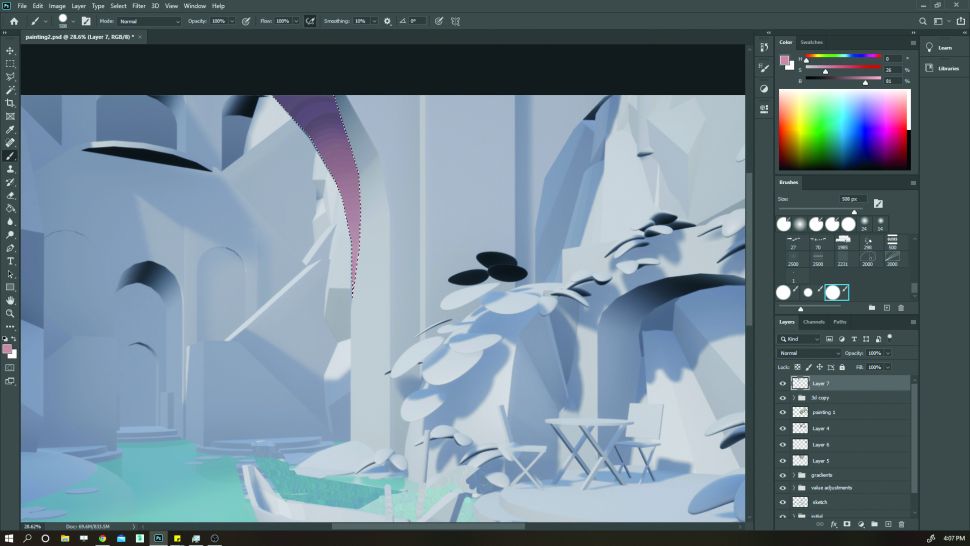The width and height of the screenshot is (970, 546).
Task: Select the Move tool
Action: [10, 50]
